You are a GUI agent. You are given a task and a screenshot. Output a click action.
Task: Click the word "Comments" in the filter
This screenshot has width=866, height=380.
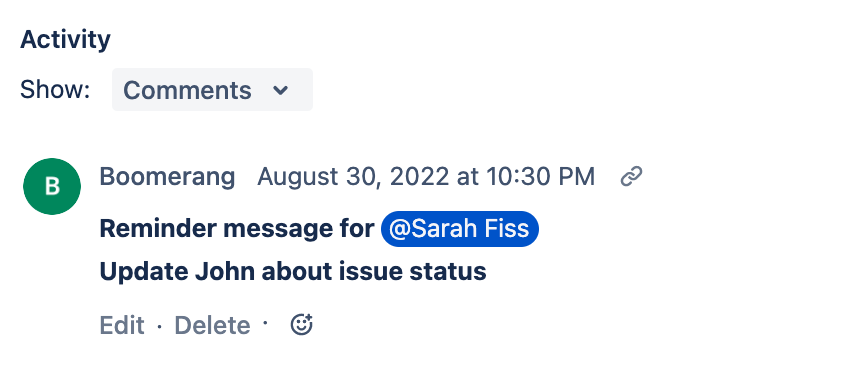[187, 90]
